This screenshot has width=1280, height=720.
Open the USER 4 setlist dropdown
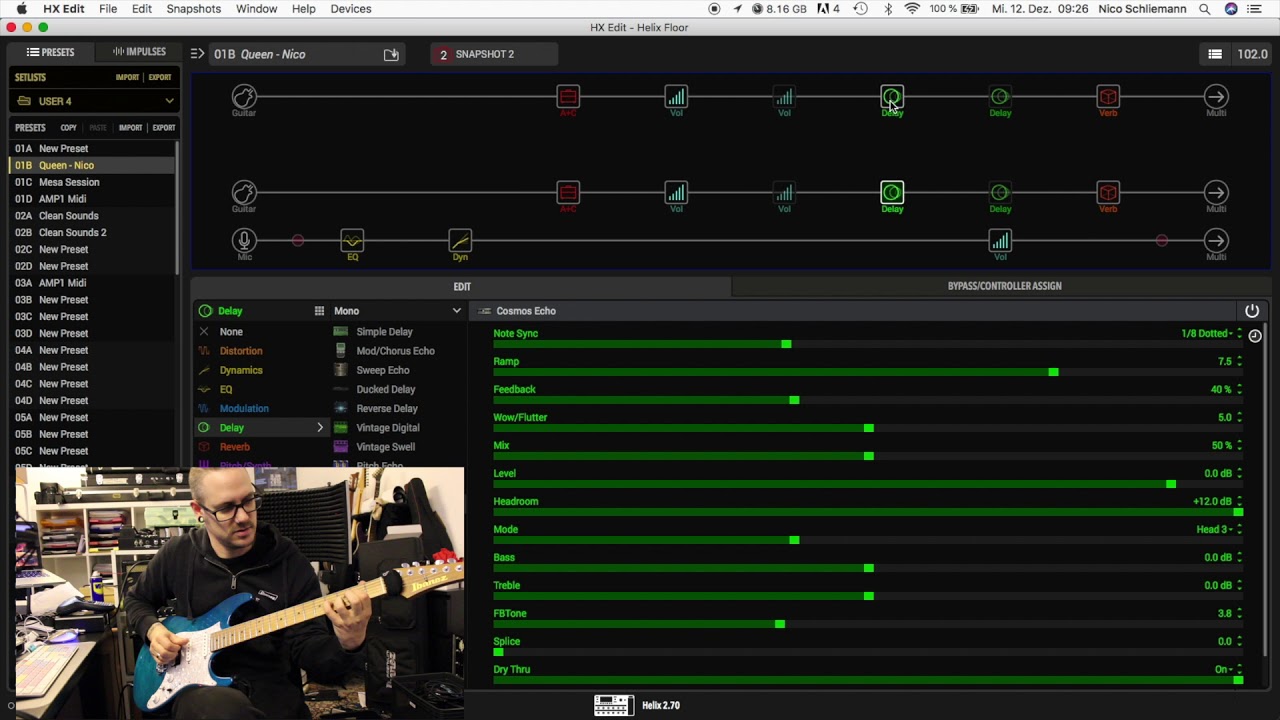95,101
